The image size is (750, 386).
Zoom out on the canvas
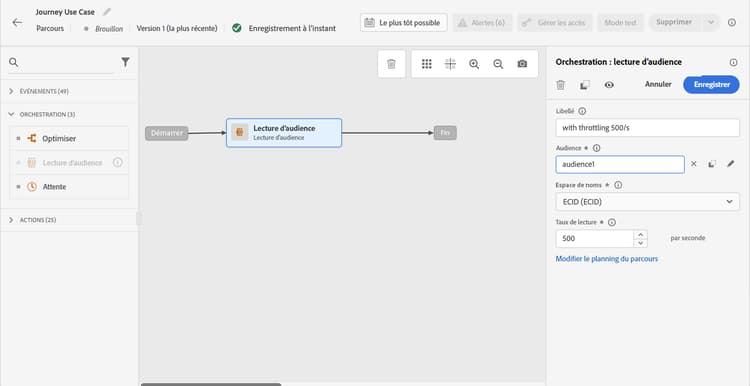[x=498, y=64]
